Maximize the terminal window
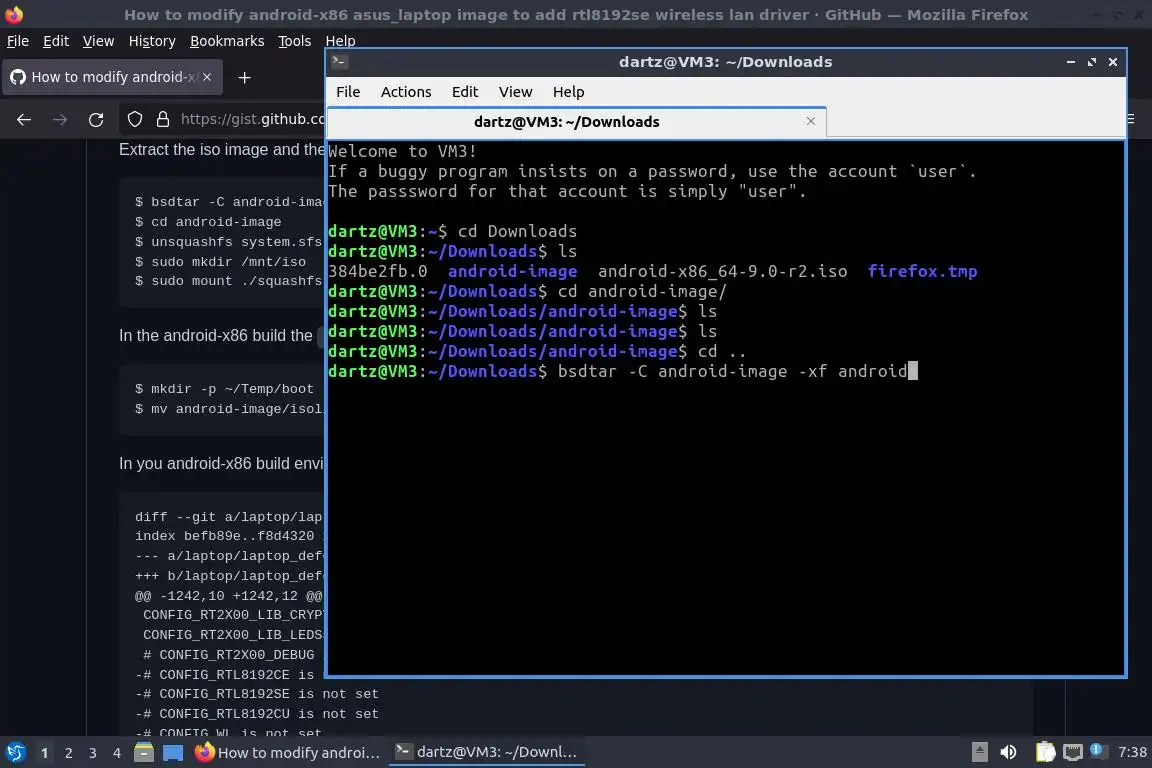Viewport: 1152px width, 768px height. tap(1092, 62)
